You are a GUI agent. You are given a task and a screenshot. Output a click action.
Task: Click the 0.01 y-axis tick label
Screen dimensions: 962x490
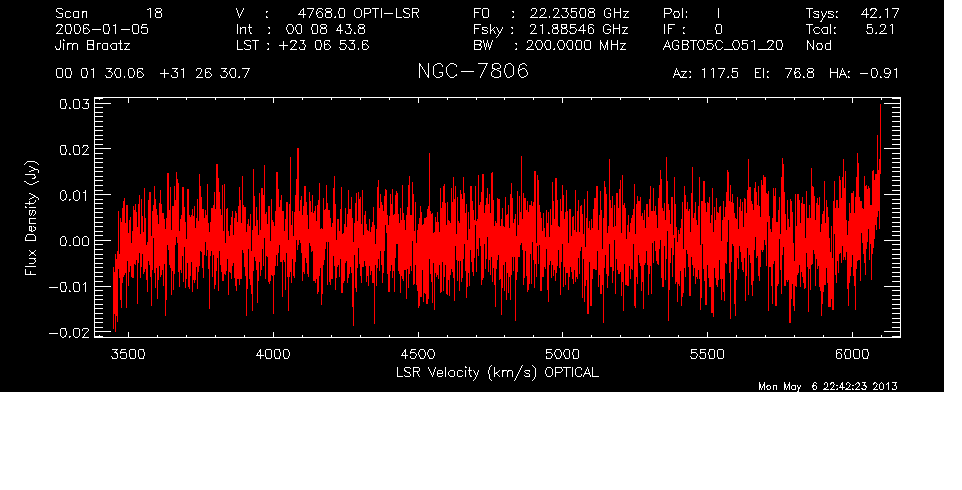74,196
